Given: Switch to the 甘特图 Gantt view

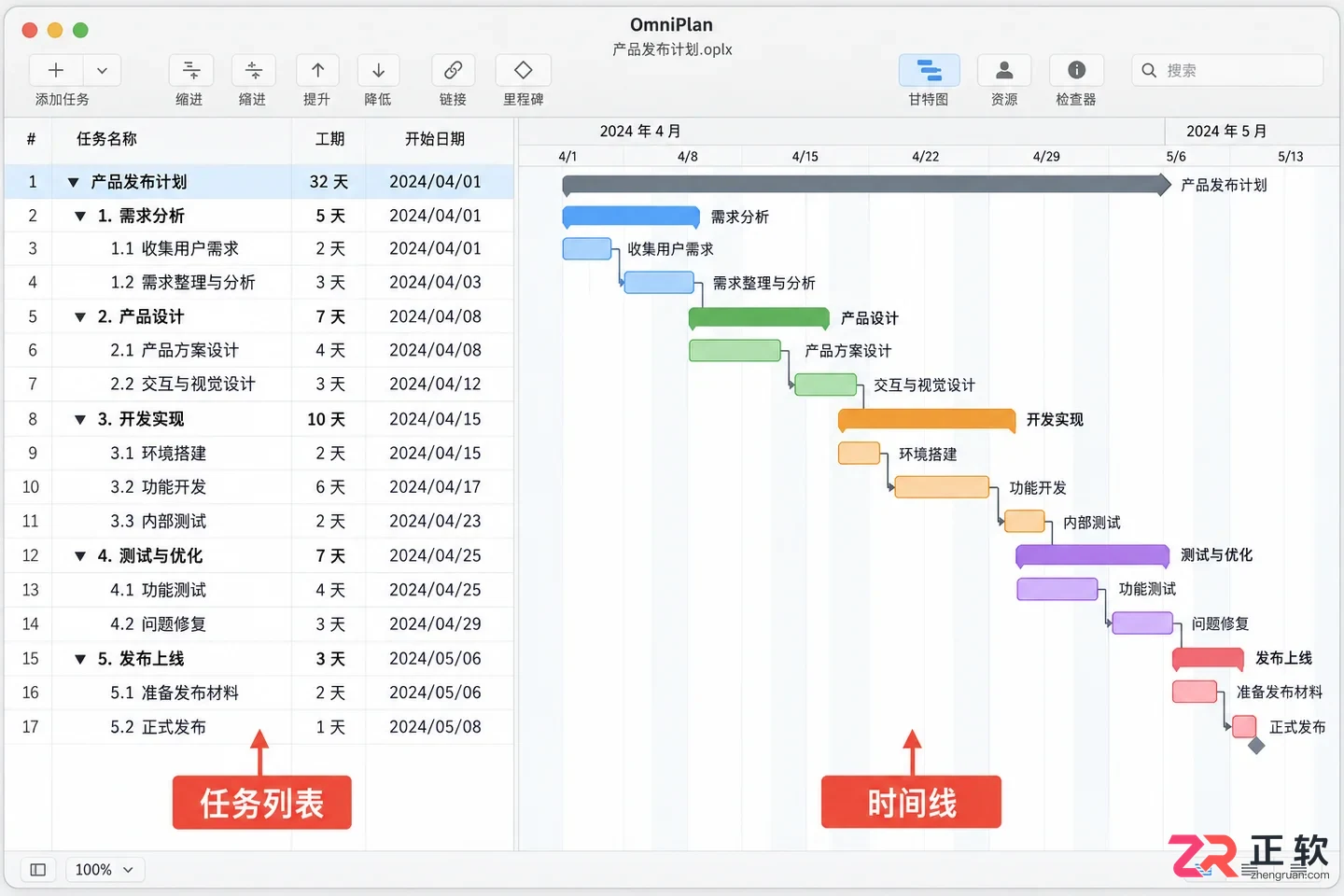Looking at the screenshot, I should coord(929,70).
